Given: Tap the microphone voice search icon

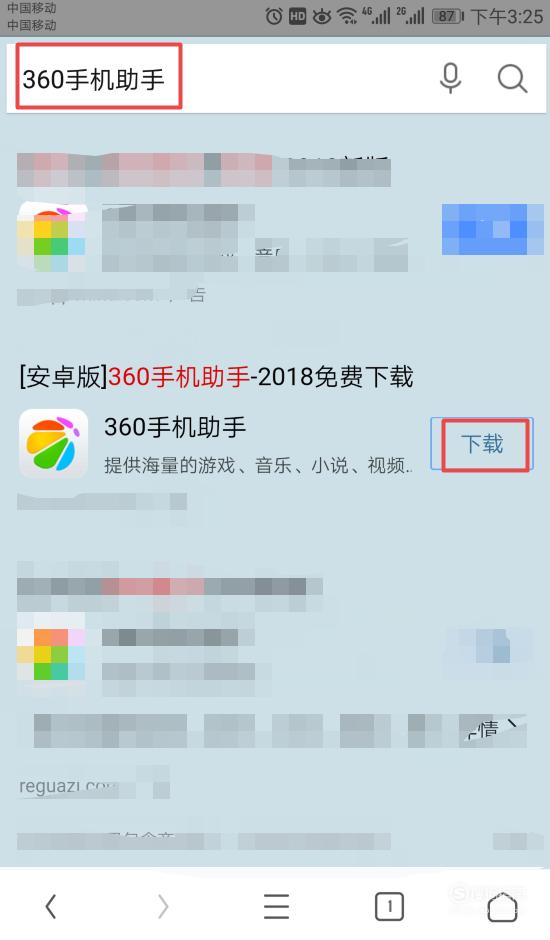Looking at the screenshot, I should (x=450, y=78).
